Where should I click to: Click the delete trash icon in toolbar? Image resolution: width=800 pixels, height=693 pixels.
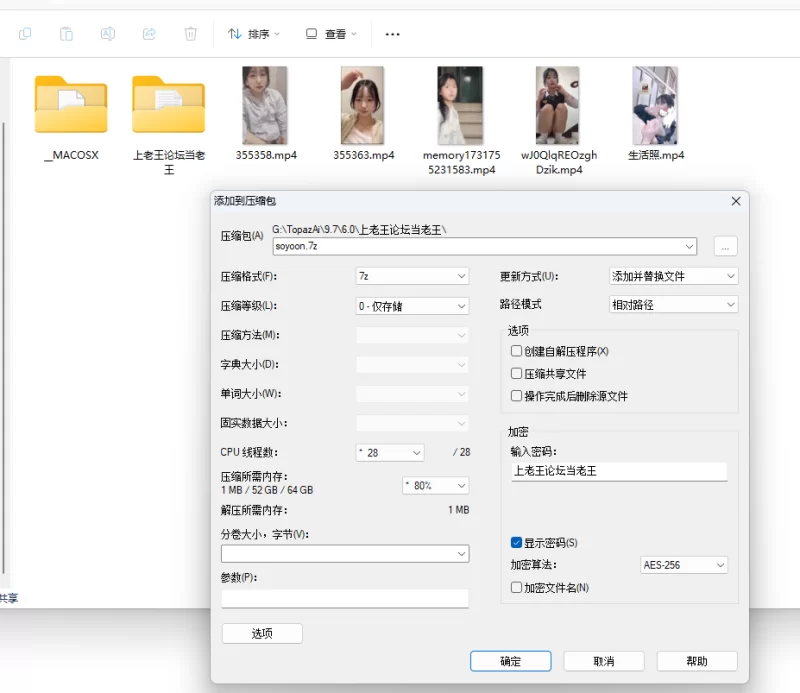pyautogui.click(x=190, y=34)
